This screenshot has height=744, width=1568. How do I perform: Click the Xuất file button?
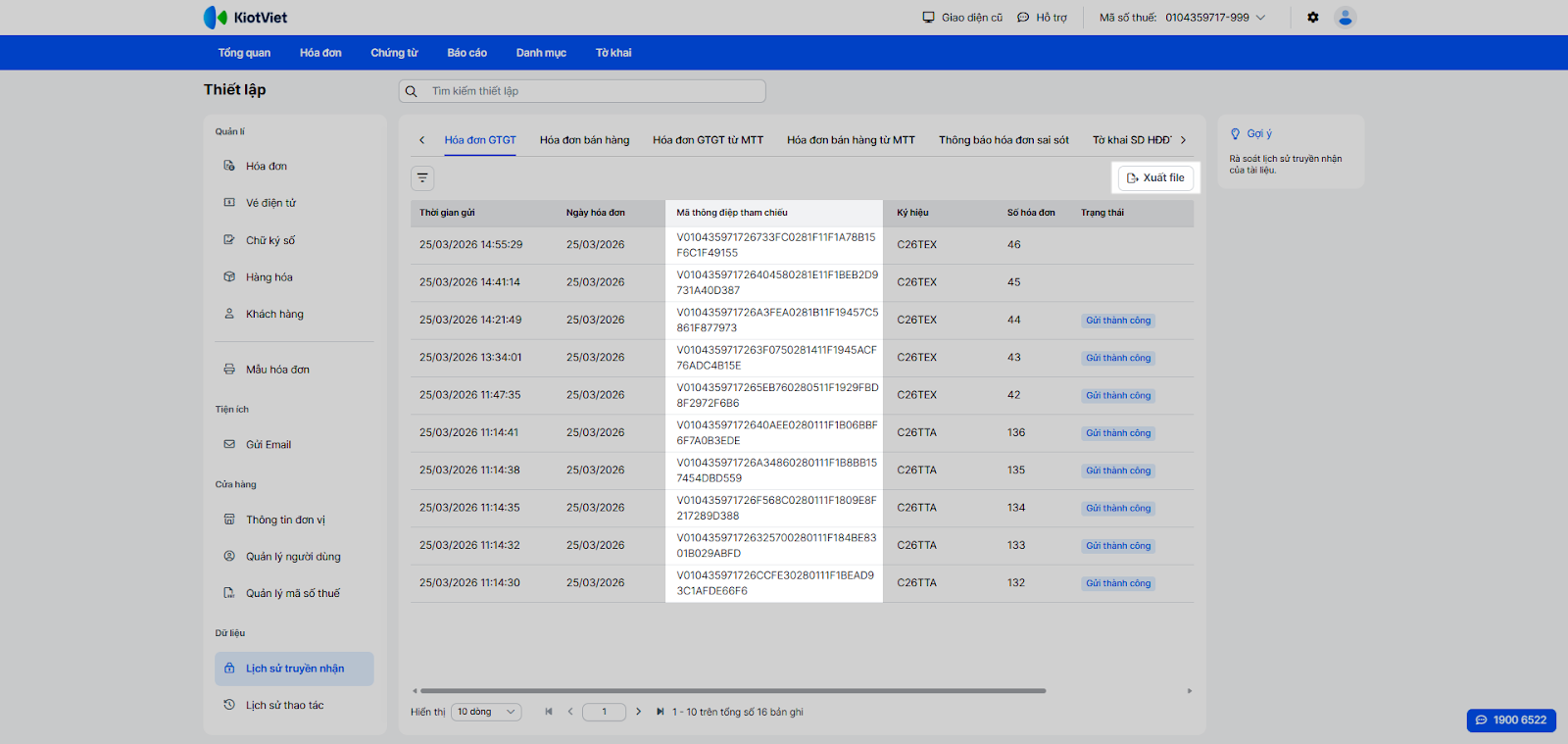pos(1156,178)
